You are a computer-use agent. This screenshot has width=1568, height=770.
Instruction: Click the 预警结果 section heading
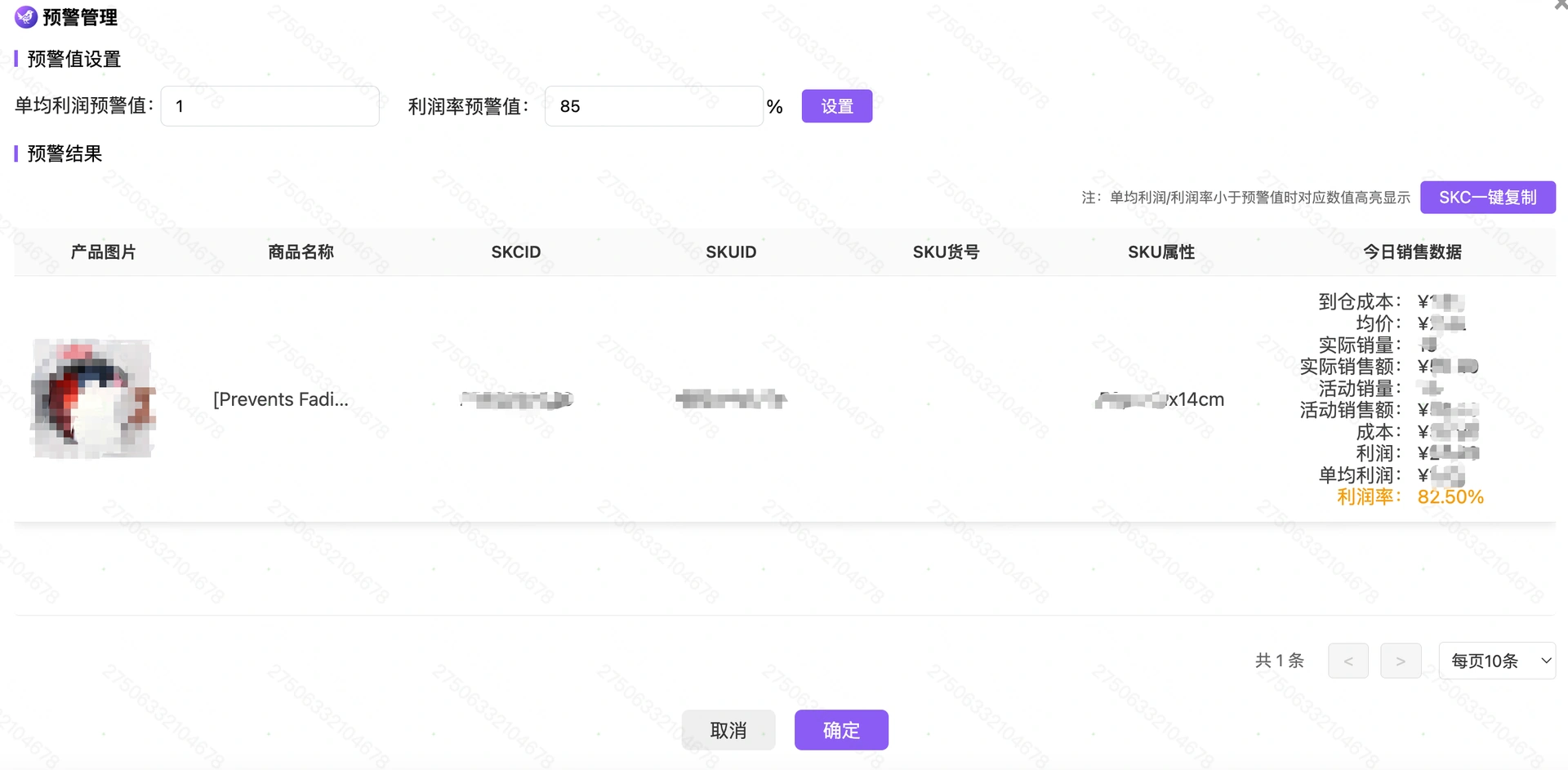click(65, 154)
